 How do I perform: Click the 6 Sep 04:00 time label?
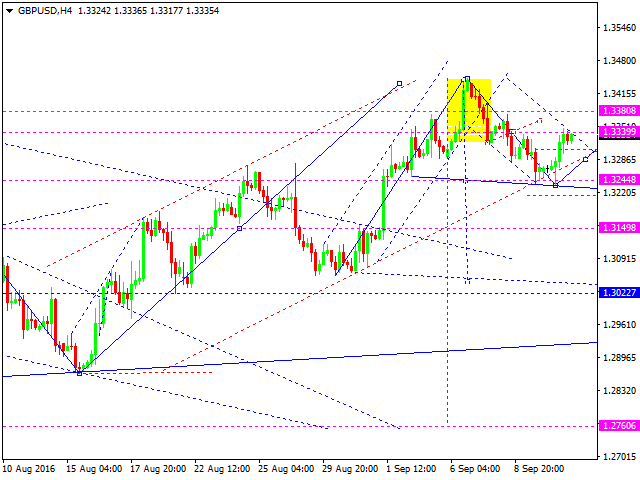click(475, 469)
